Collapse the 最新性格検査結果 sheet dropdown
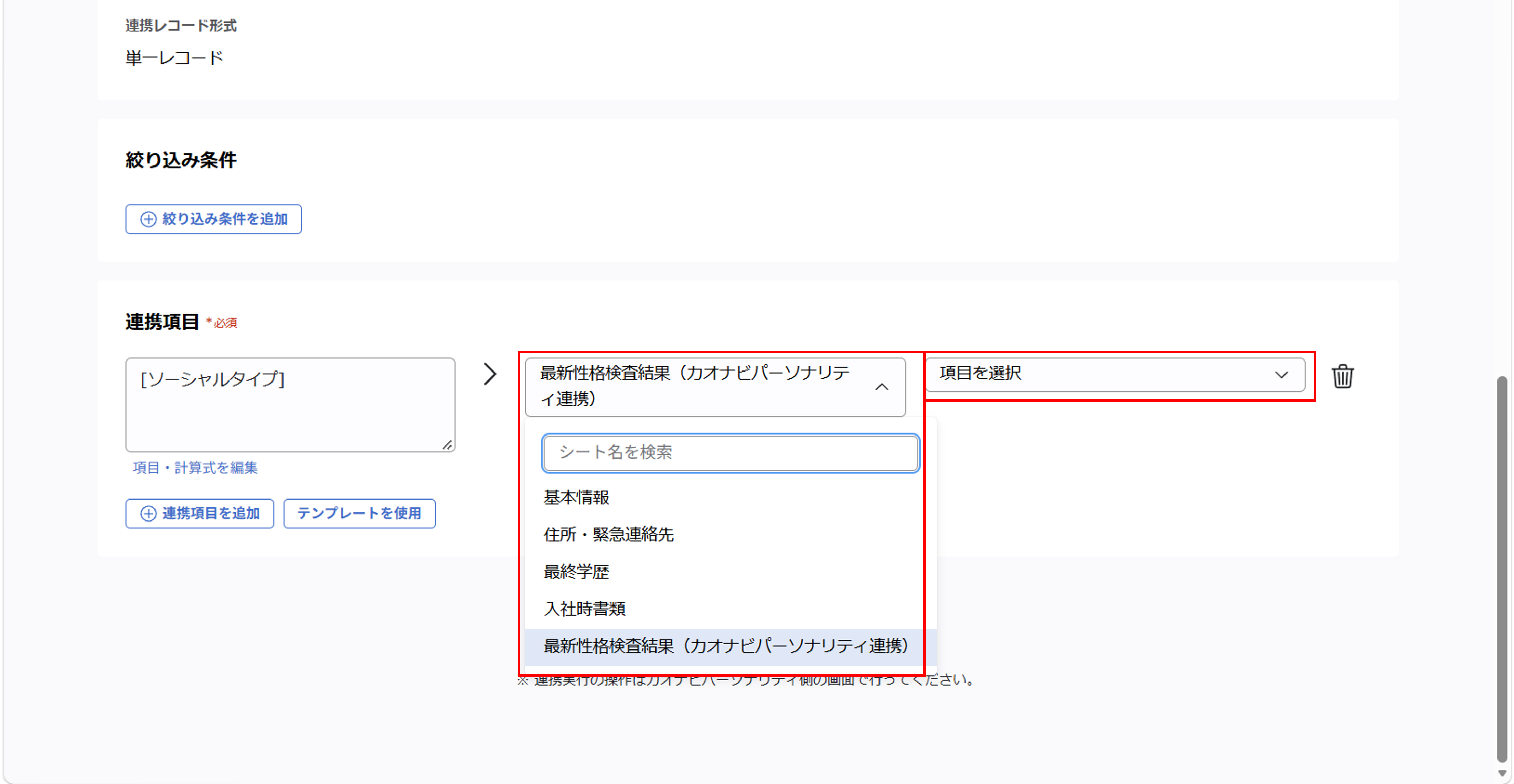1514x784 pixels. coord(882,387)
